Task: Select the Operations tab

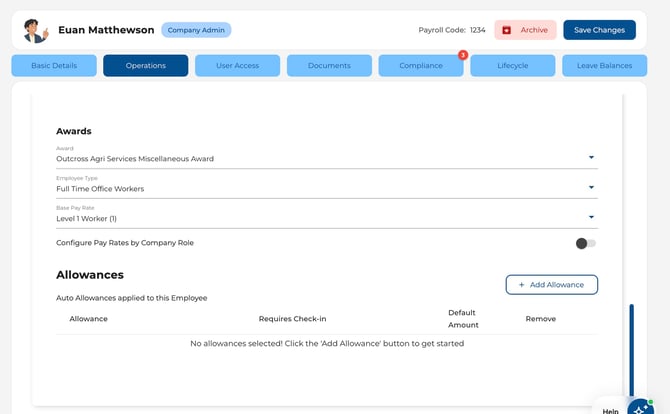Action: tap(146, 65)
